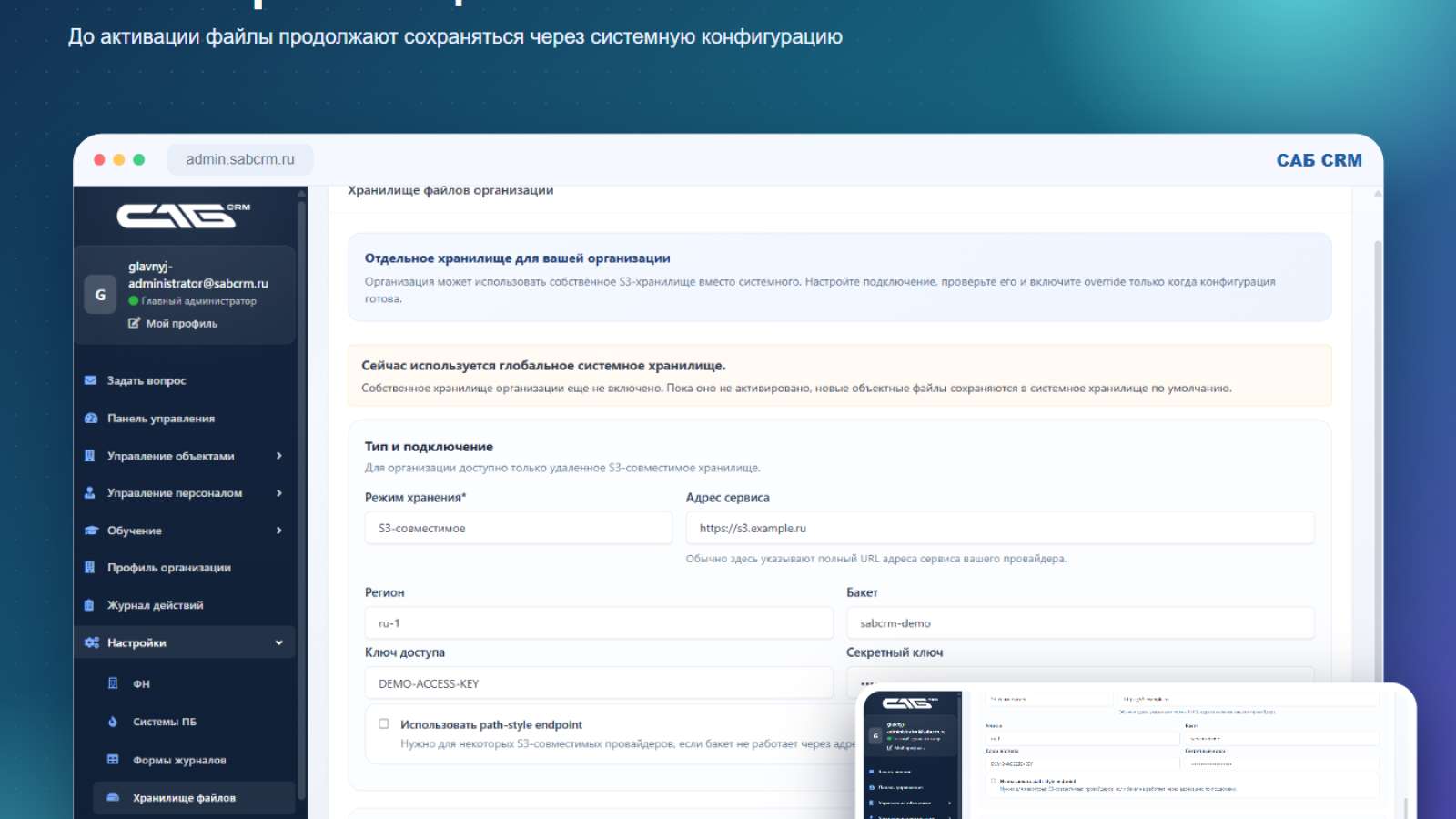Click the edit icon beside Мой профиль

tap(135, 323)
